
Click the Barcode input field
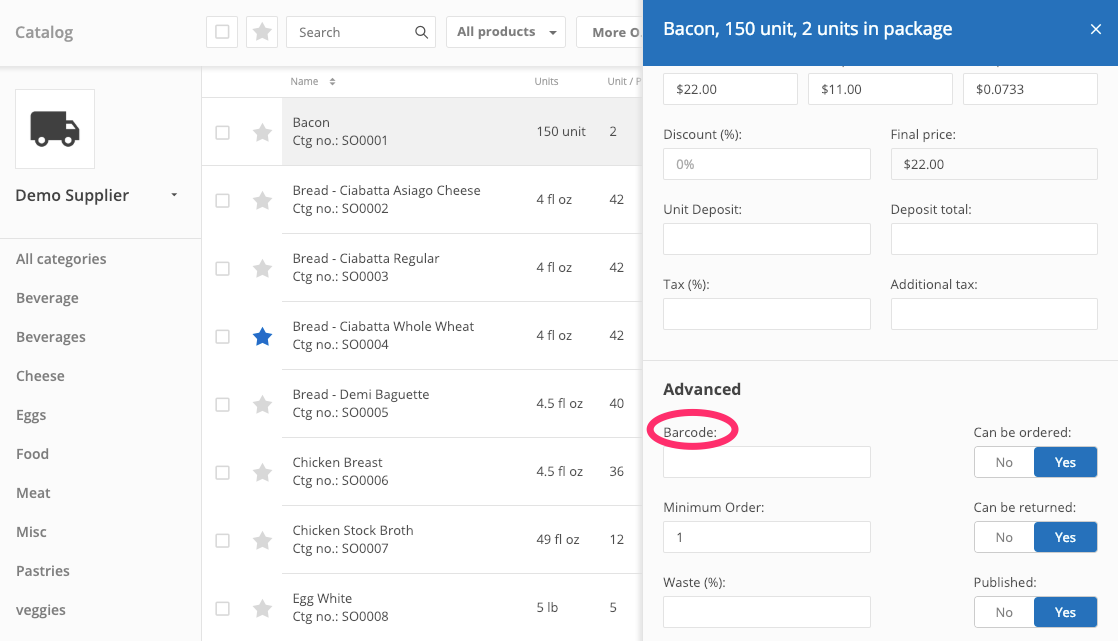click(x=766, y=462)
